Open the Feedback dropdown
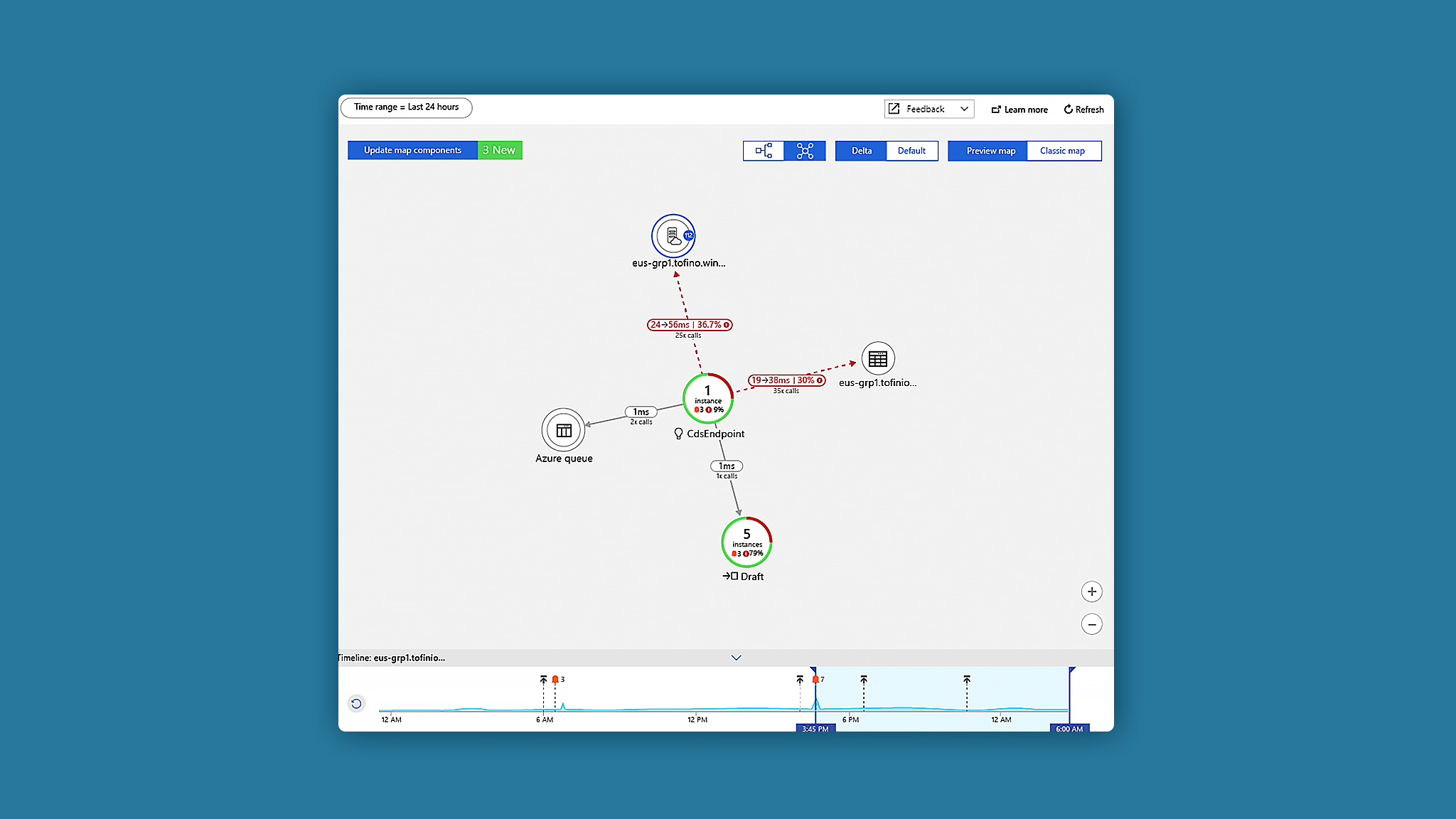 (x=928, y=109)
